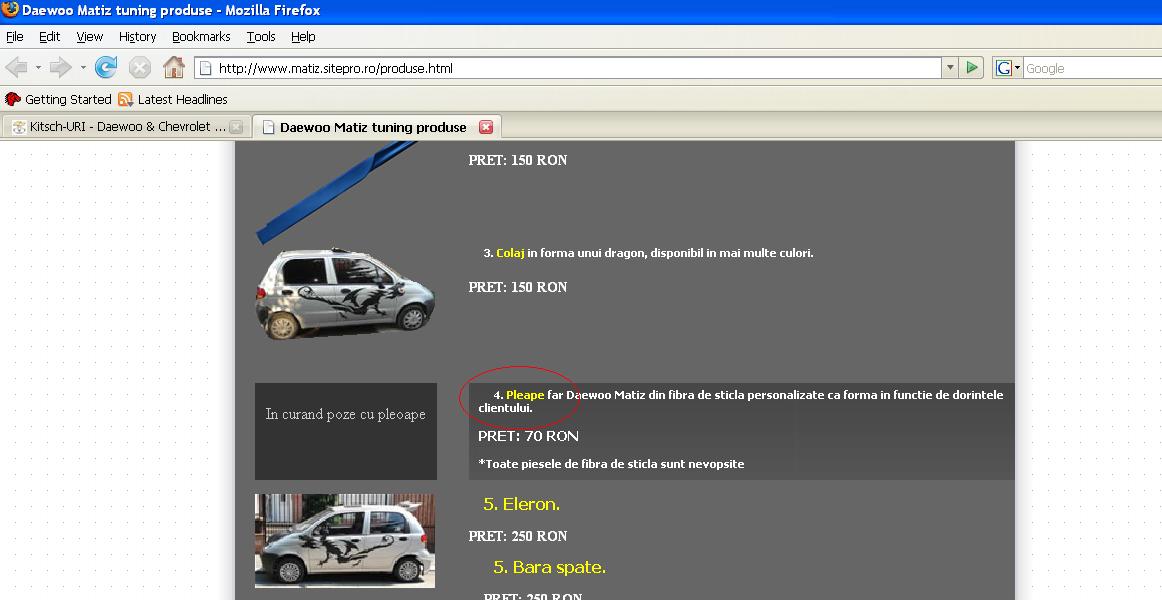Screen dimensions: 1162x600
Task: Close the Daewoo Matiz tuning produse tab
Action: point(486,127)
